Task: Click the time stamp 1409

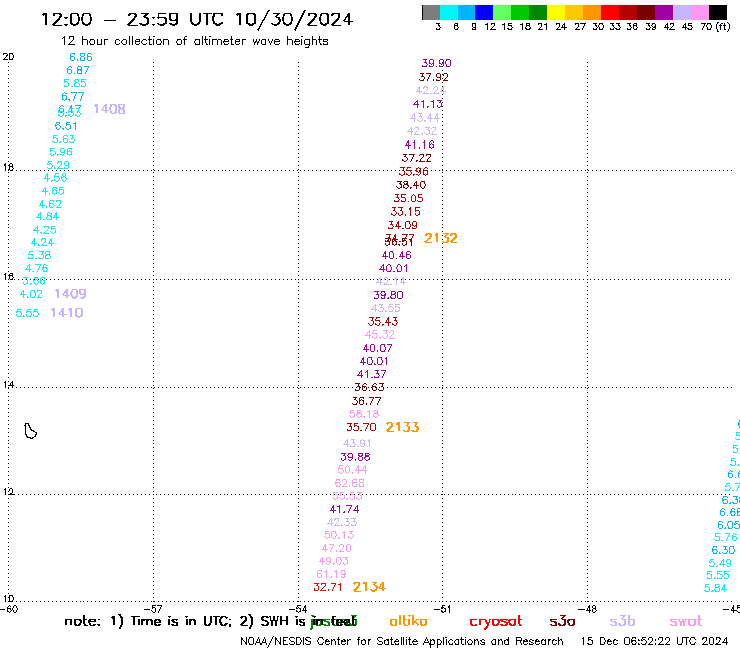Action: click(70, 294)
